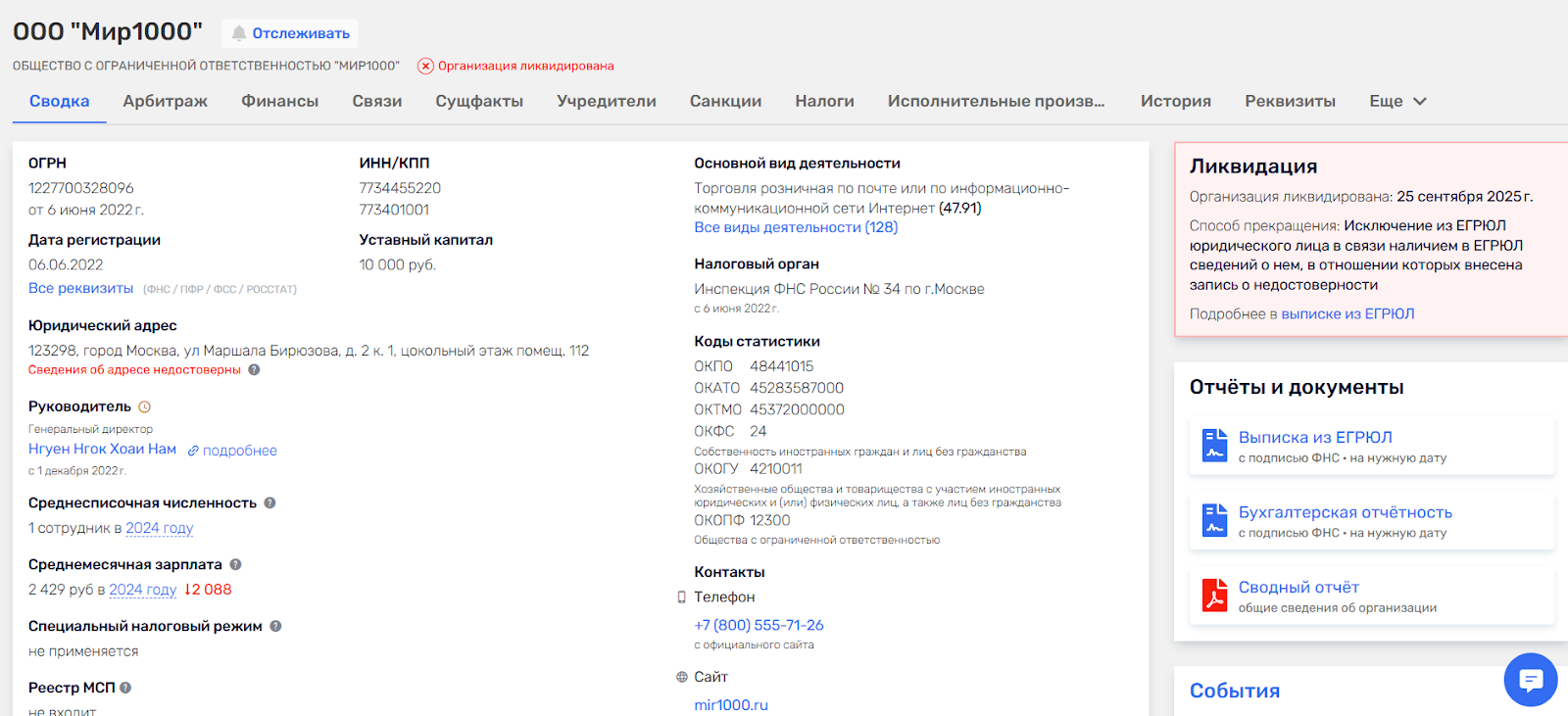Click the ОКОГУ code 4210011

(x=776, y=468)
